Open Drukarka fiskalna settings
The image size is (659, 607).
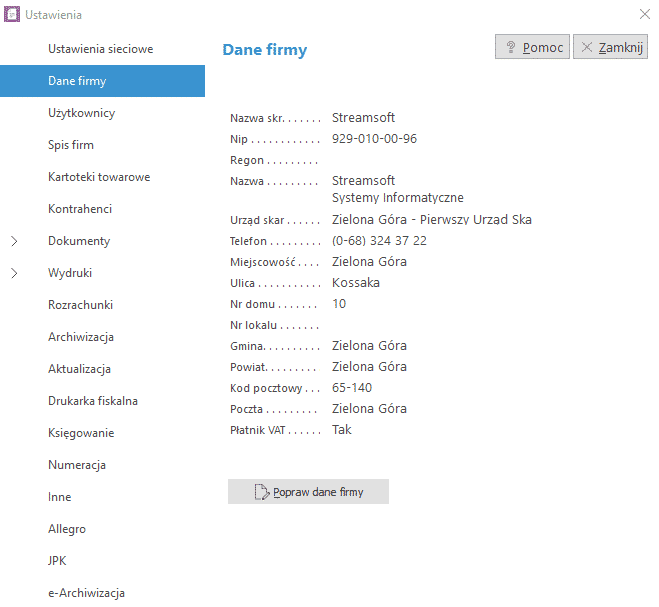click(93, 401)
